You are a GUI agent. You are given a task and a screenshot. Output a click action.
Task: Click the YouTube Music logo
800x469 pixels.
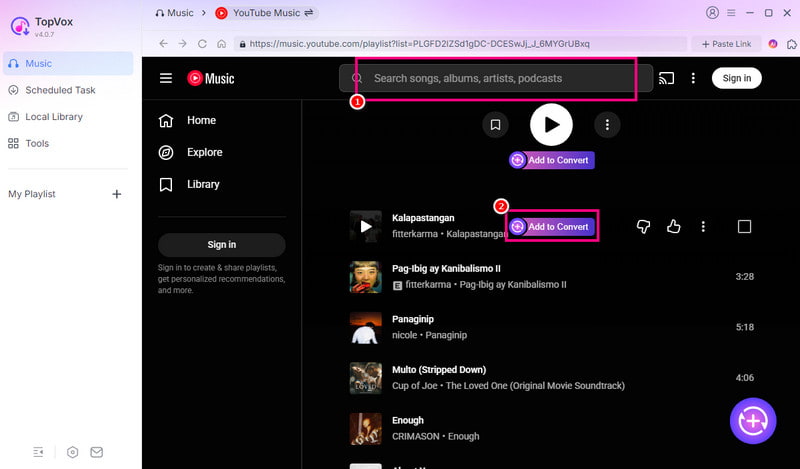coord(211,78)
